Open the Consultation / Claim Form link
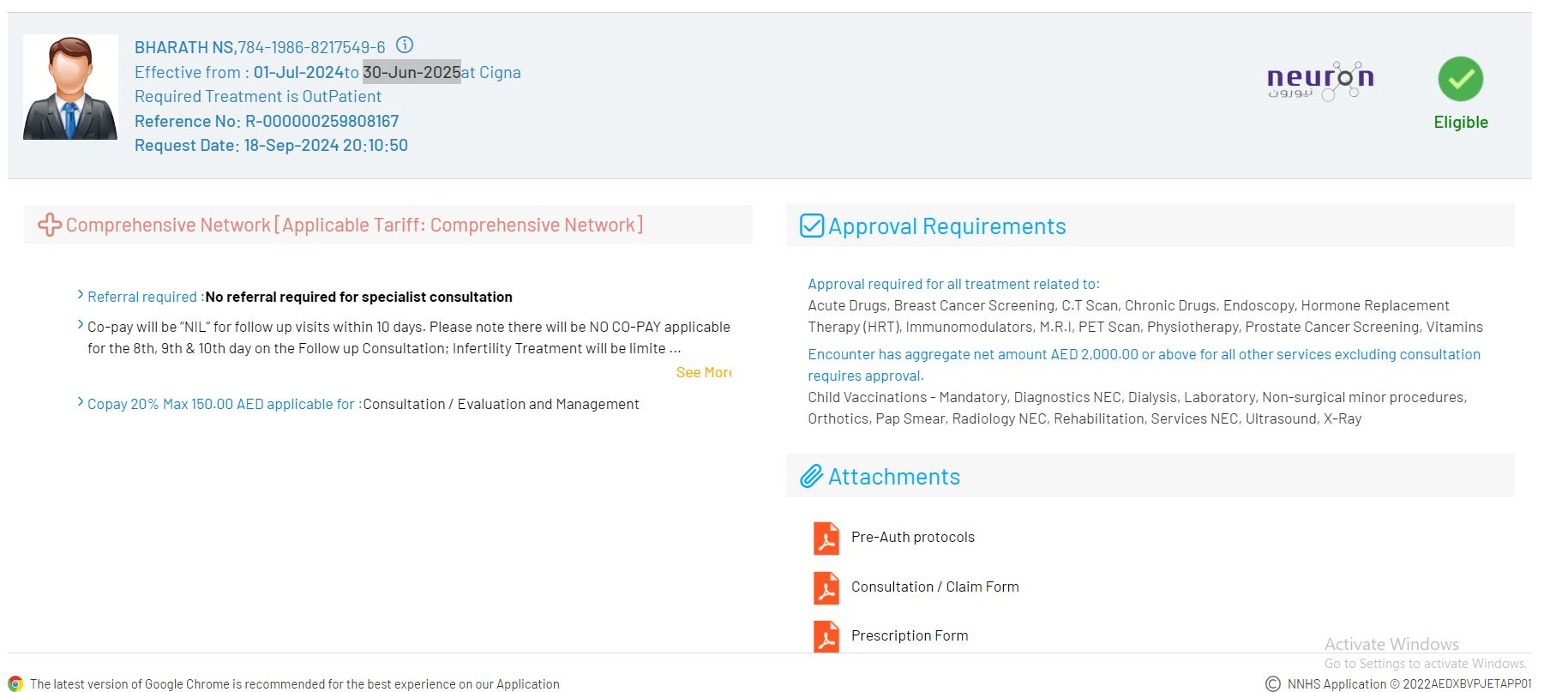 [x=935, y=587]
